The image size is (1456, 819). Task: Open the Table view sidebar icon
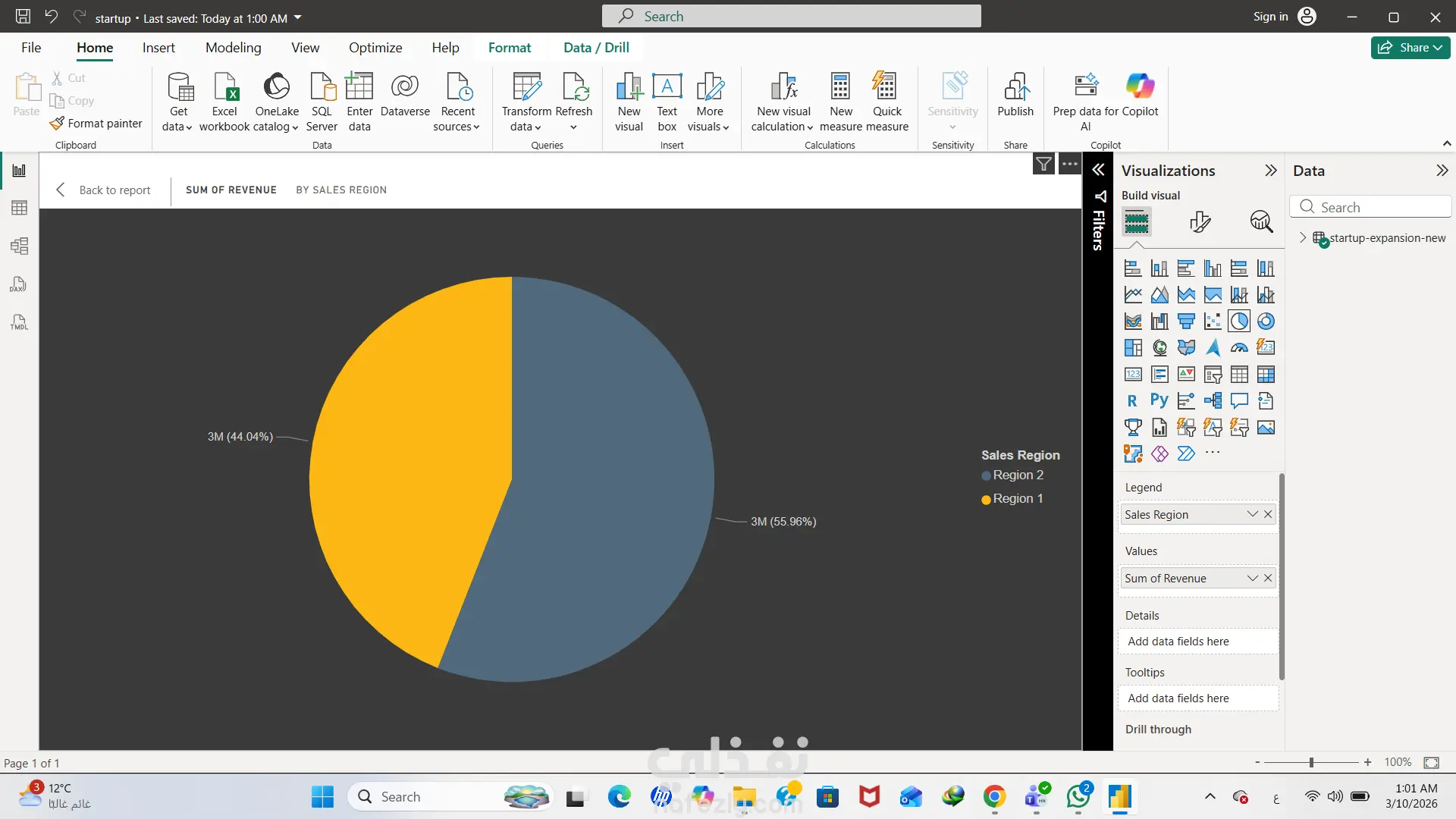pyautogui.click(x=19, y=208)
